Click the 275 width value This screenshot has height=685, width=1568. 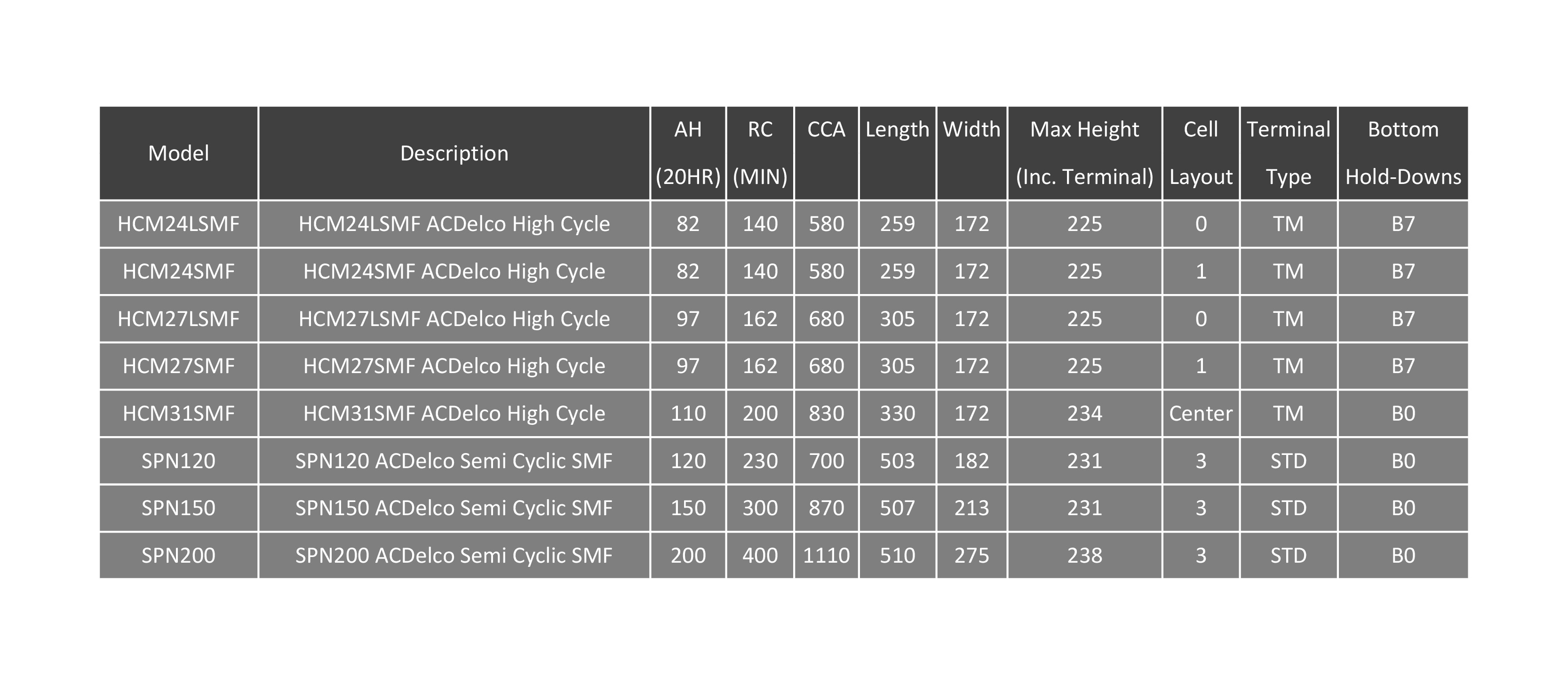tap(971, 555)
